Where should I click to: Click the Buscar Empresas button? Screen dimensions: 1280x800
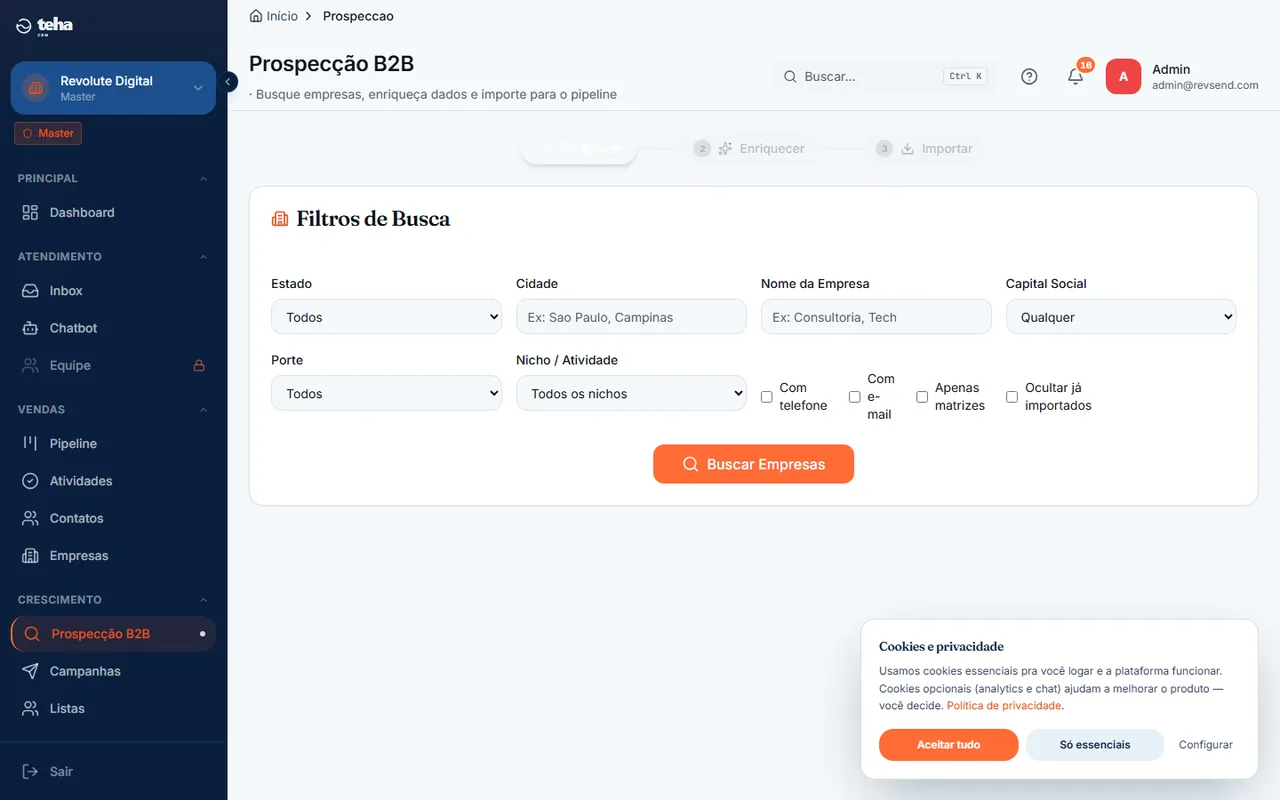753,464
